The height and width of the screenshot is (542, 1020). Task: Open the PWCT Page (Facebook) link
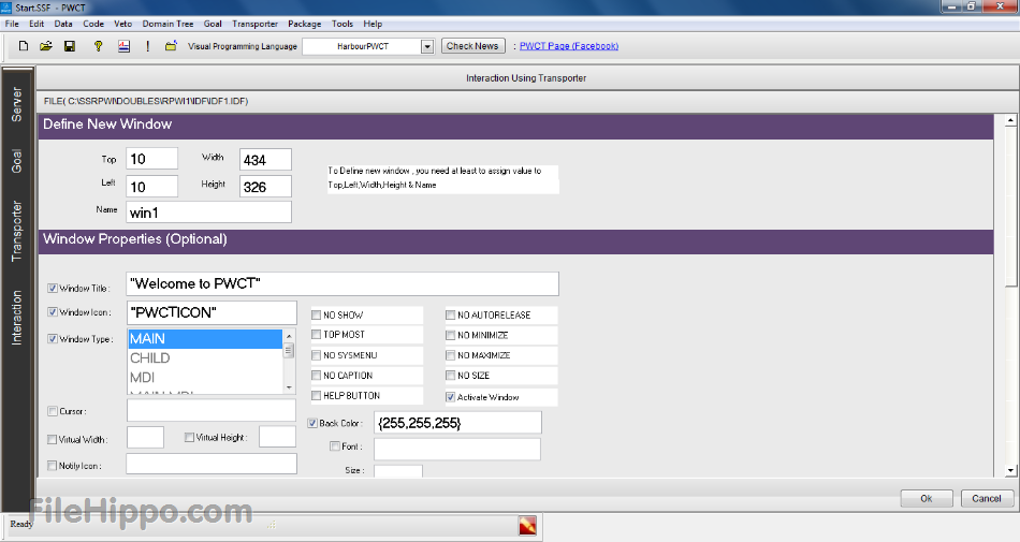[569, 46]
